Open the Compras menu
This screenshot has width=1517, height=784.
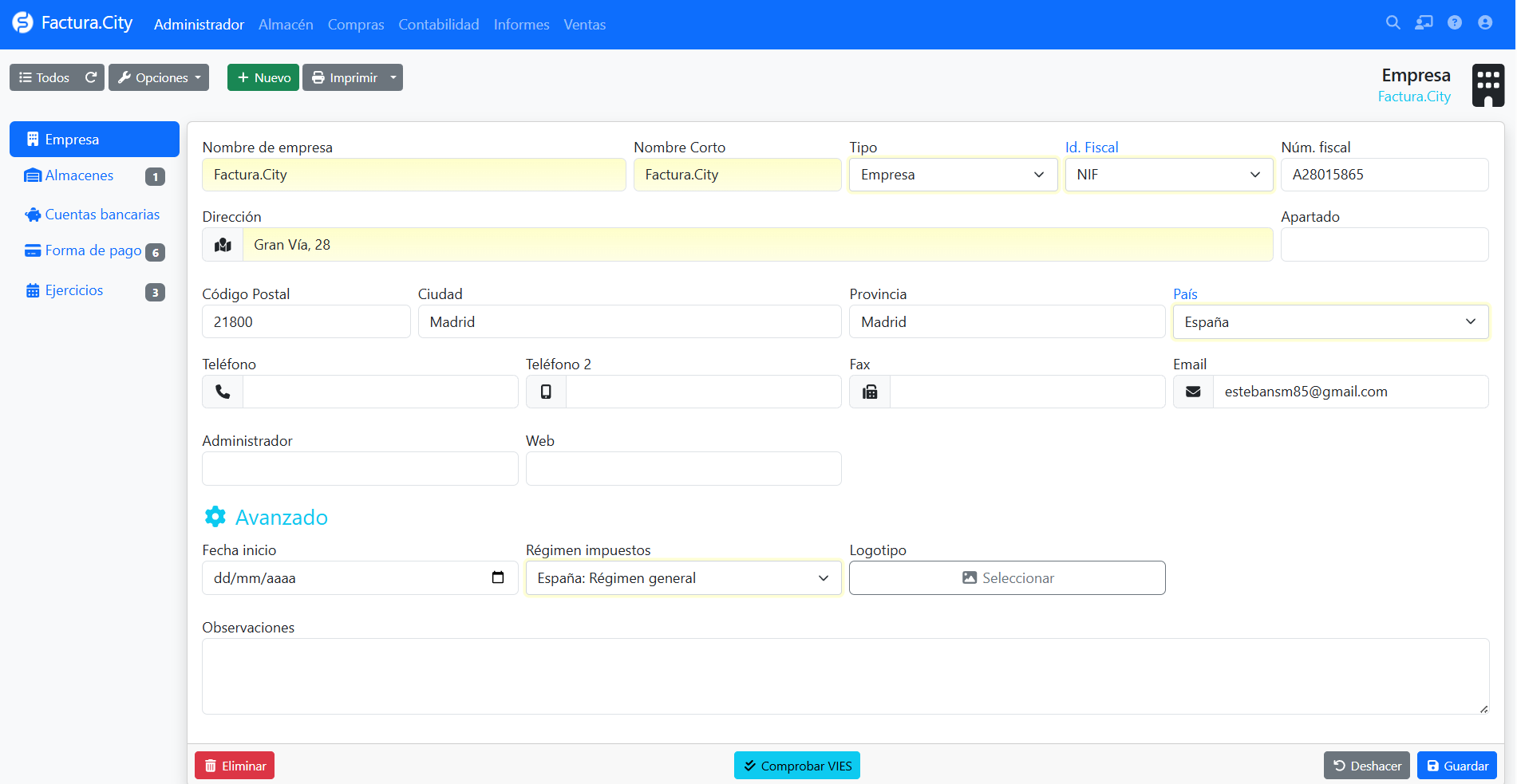356,25
